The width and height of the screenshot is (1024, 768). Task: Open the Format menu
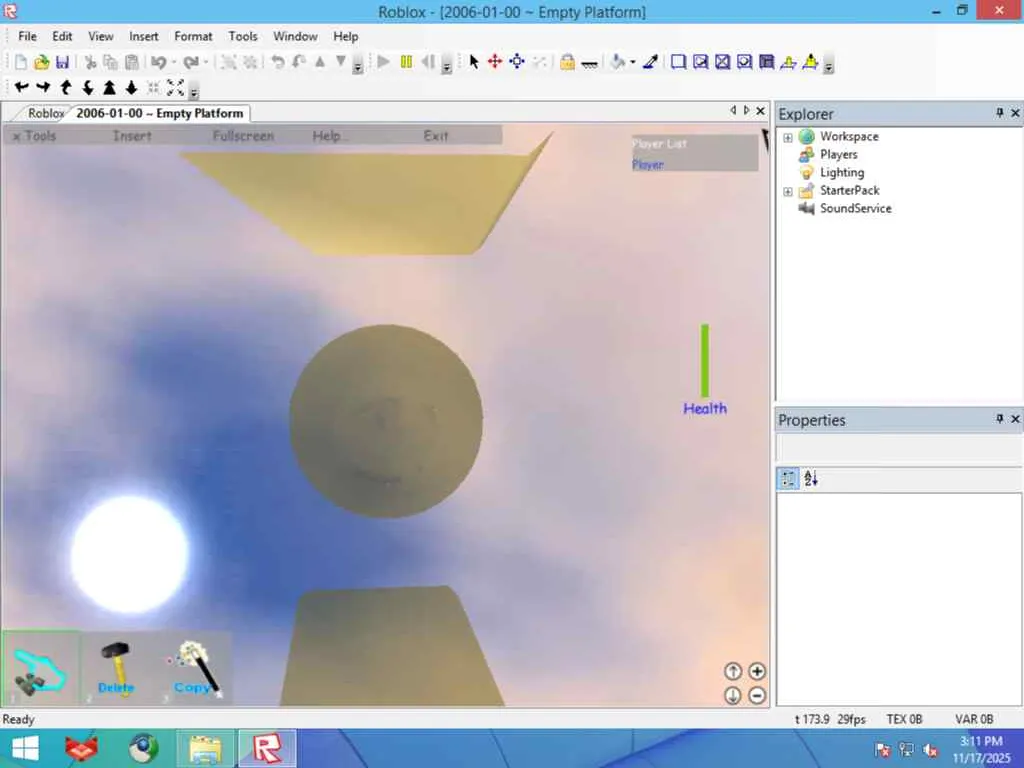193,37
